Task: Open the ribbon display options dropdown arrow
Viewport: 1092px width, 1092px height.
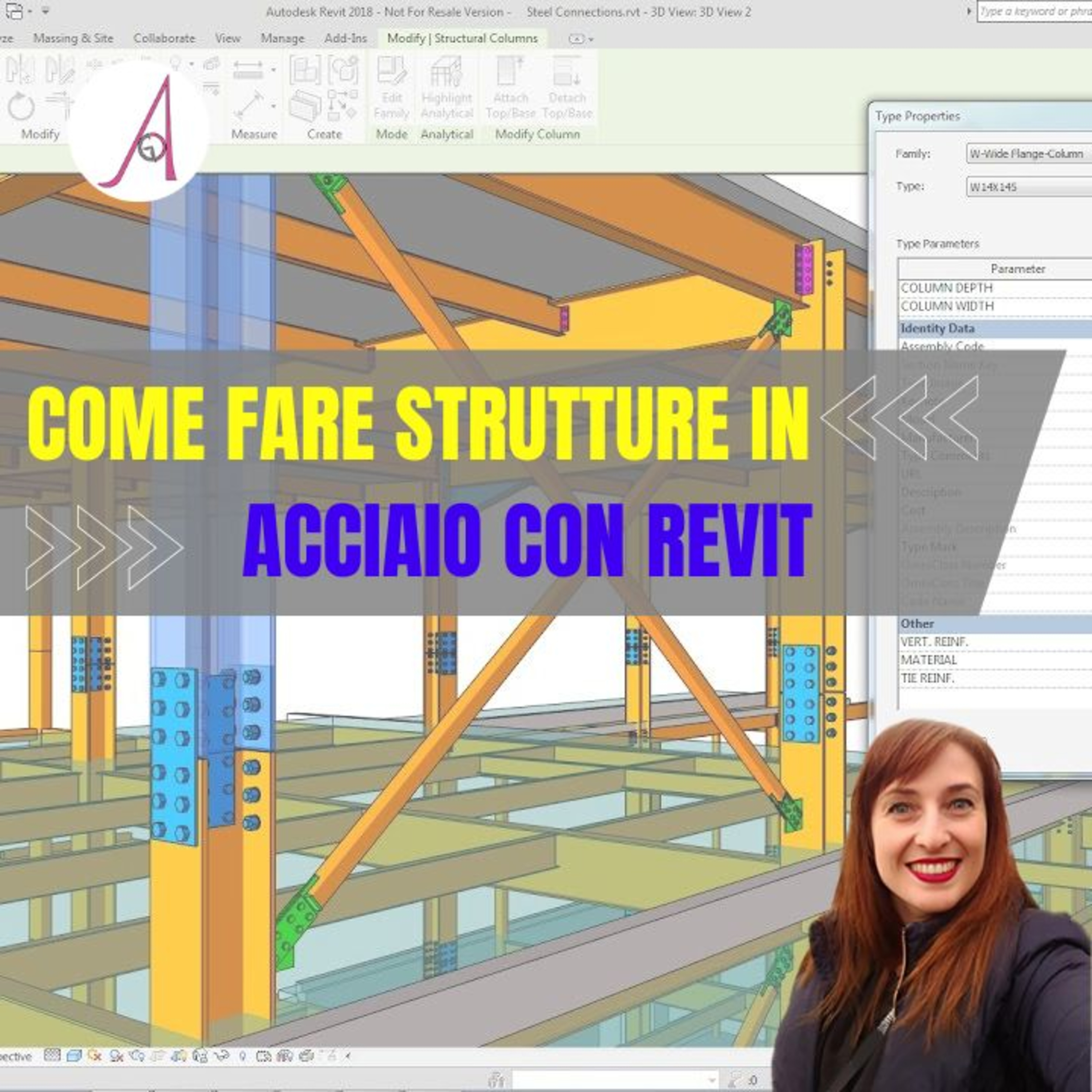Action: click(x=591, y=39)
